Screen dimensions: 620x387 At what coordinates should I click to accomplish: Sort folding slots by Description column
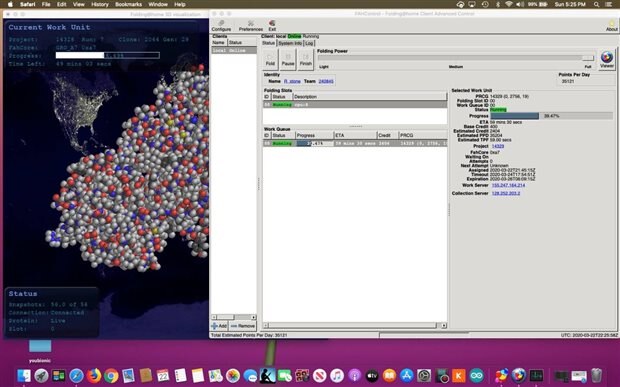370,96
